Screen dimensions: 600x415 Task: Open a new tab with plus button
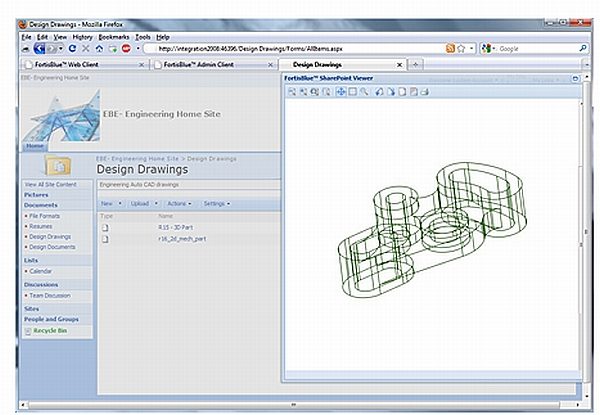[x=416, y=65]
